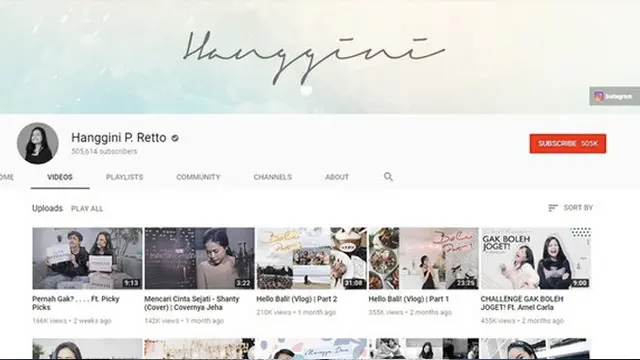Viewport: 640px width, 360px height.
Task: Click the title 'Hello Bali! (Vlog) | Part 1'
Action: click(409, 299)
